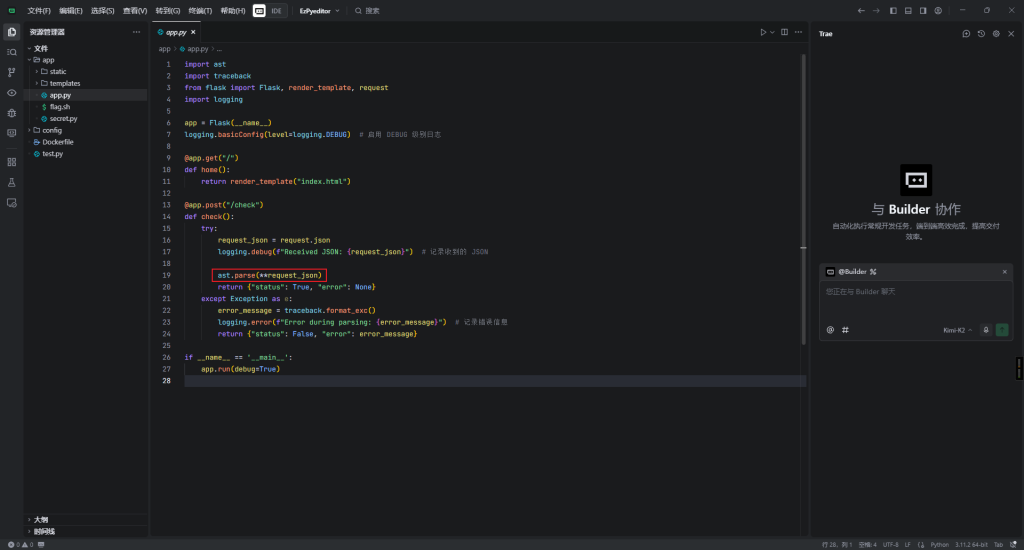This screenshot has width=1024, height=550.
Task: Open the Extensions view in activity bar
Action: [12, 161]
